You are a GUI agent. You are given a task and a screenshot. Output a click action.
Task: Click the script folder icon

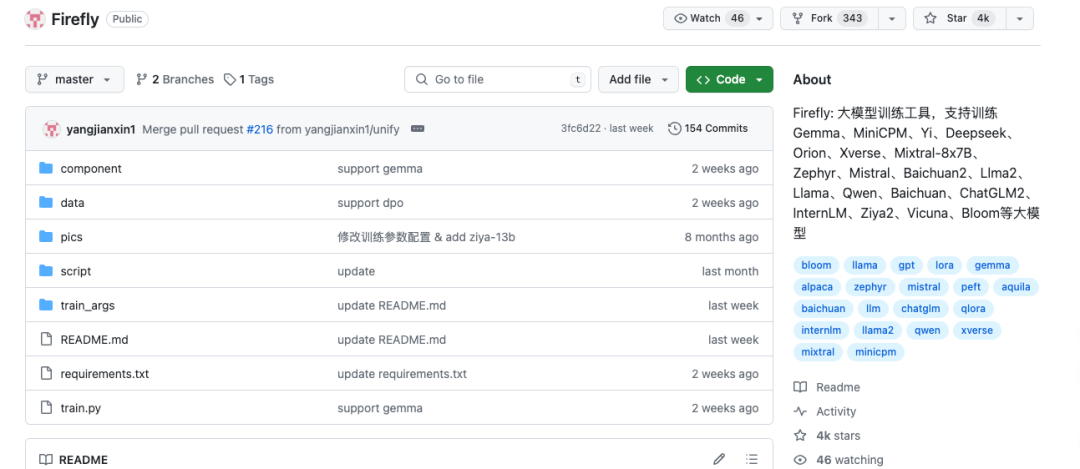[x=46, y=271]
